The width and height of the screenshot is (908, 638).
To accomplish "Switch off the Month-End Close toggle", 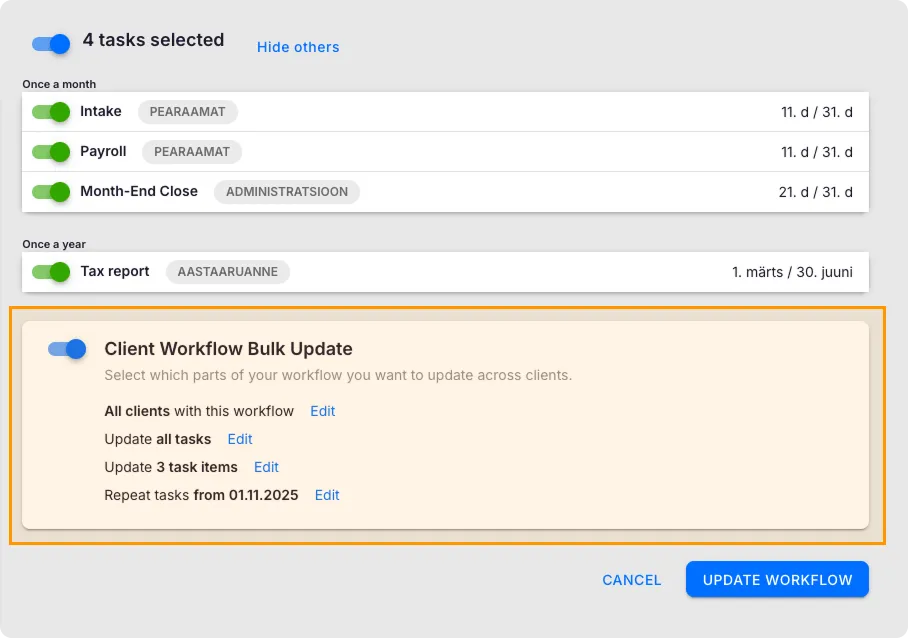I will tap(51, 191).
